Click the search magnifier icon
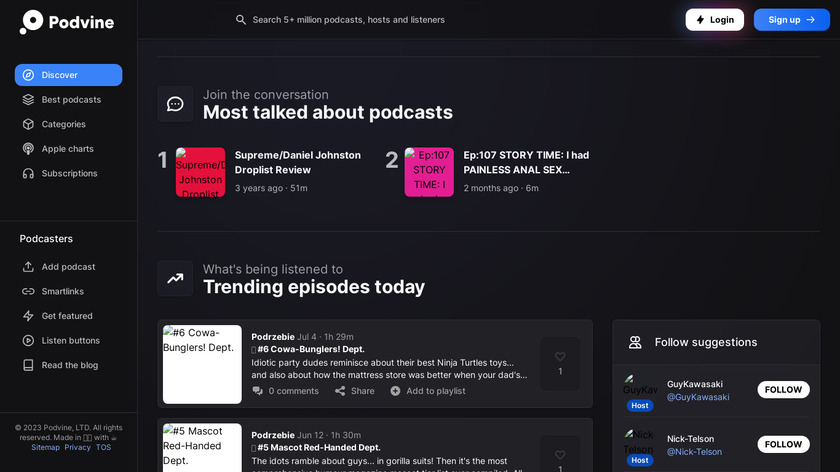Viewport: 840px width, 472px height. (241, 20)
